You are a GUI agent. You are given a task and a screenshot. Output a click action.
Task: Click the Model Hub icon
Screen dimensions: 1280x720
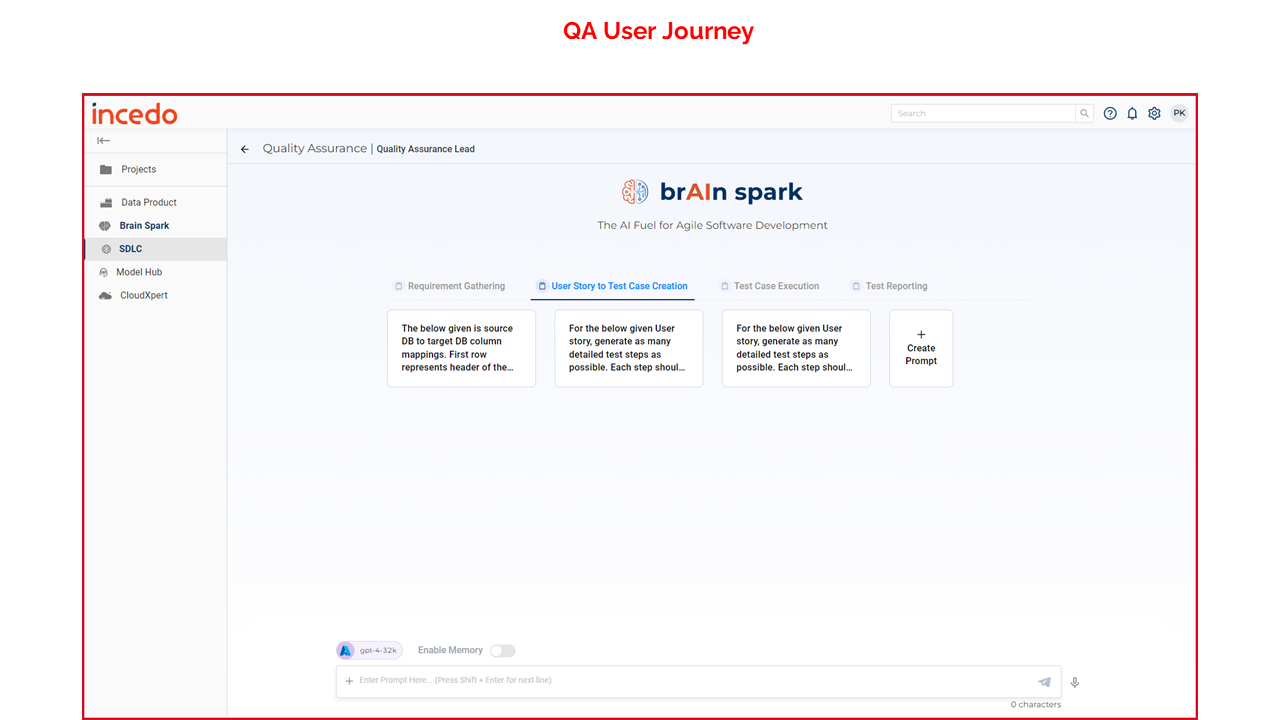[104, 272]
